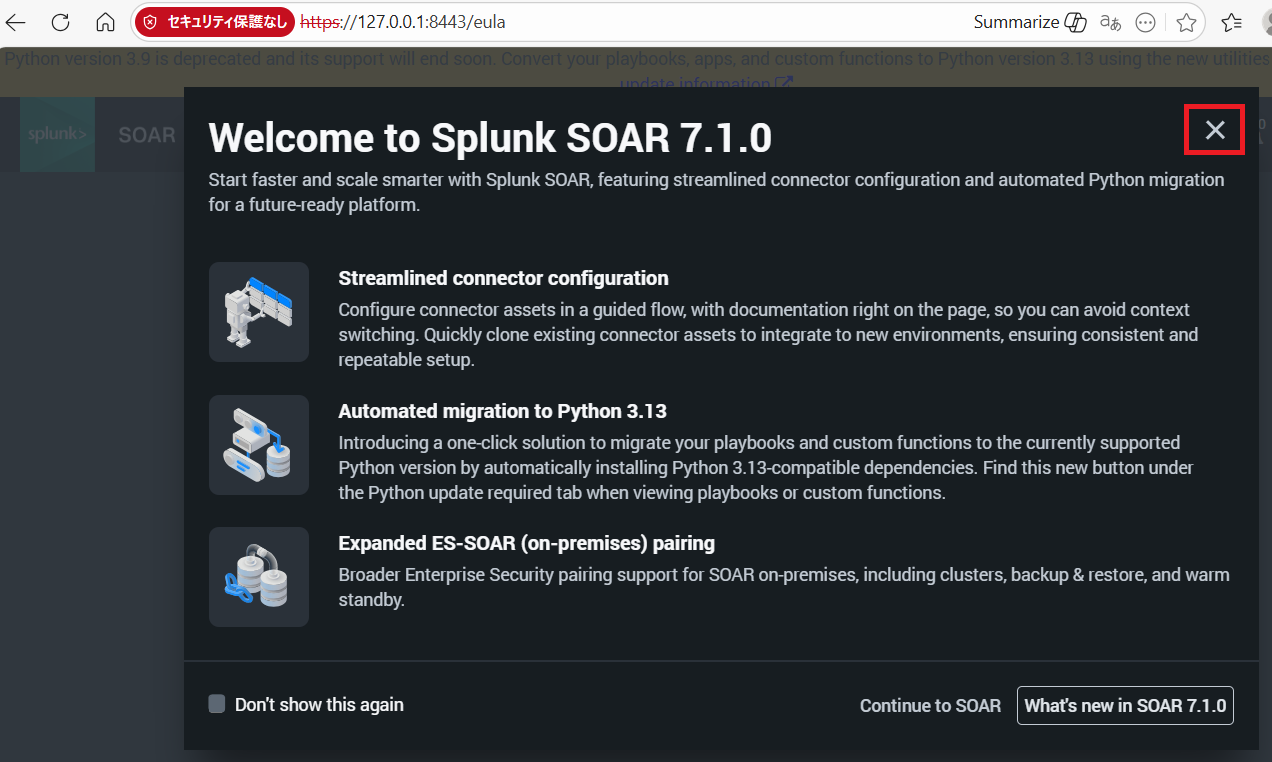
Task: Open What's new in SOAR 7.1.0
Action: [1125, 706]
